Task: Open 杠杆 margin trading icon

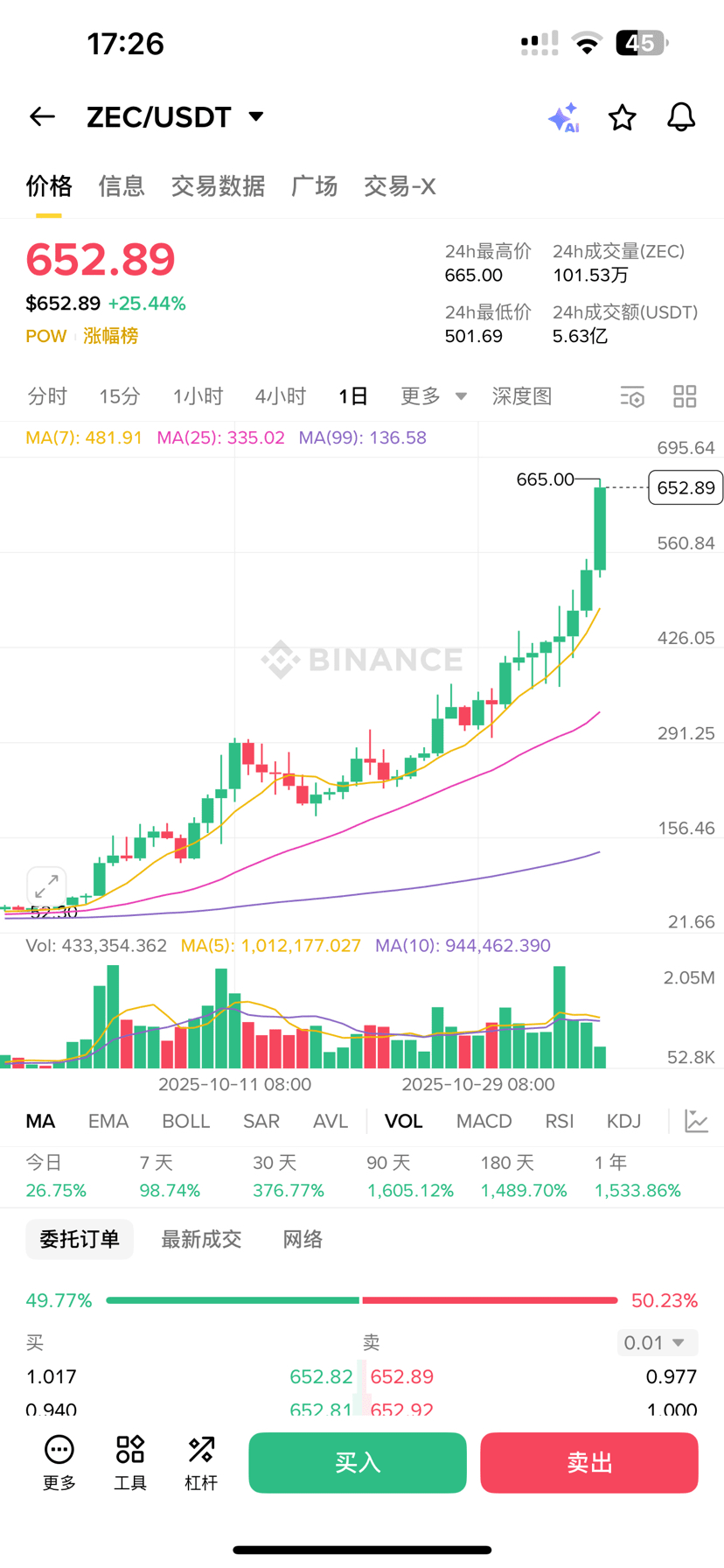Action: coord(201,1462)
